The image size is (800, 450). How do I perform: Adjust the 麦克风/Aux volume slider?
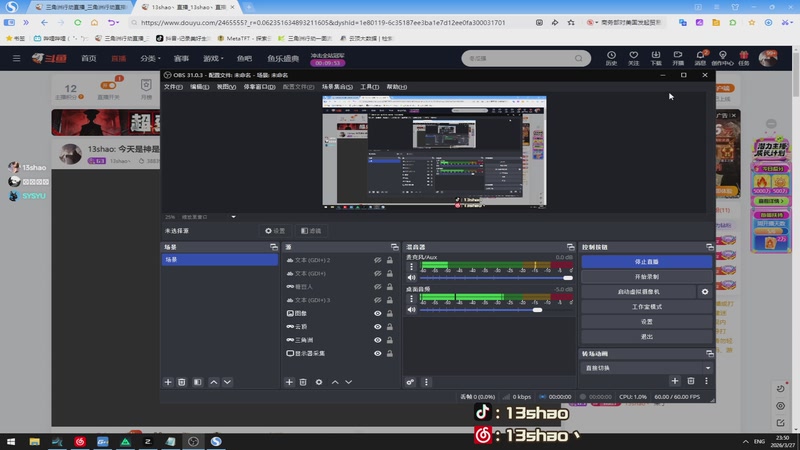496,278
